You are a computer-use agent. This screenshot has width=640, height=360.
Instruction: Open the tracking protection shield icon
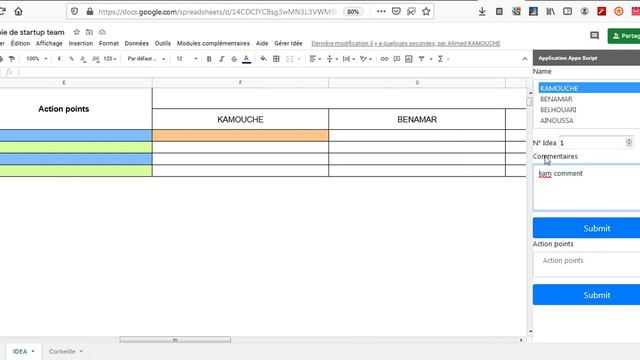point(74,11)
